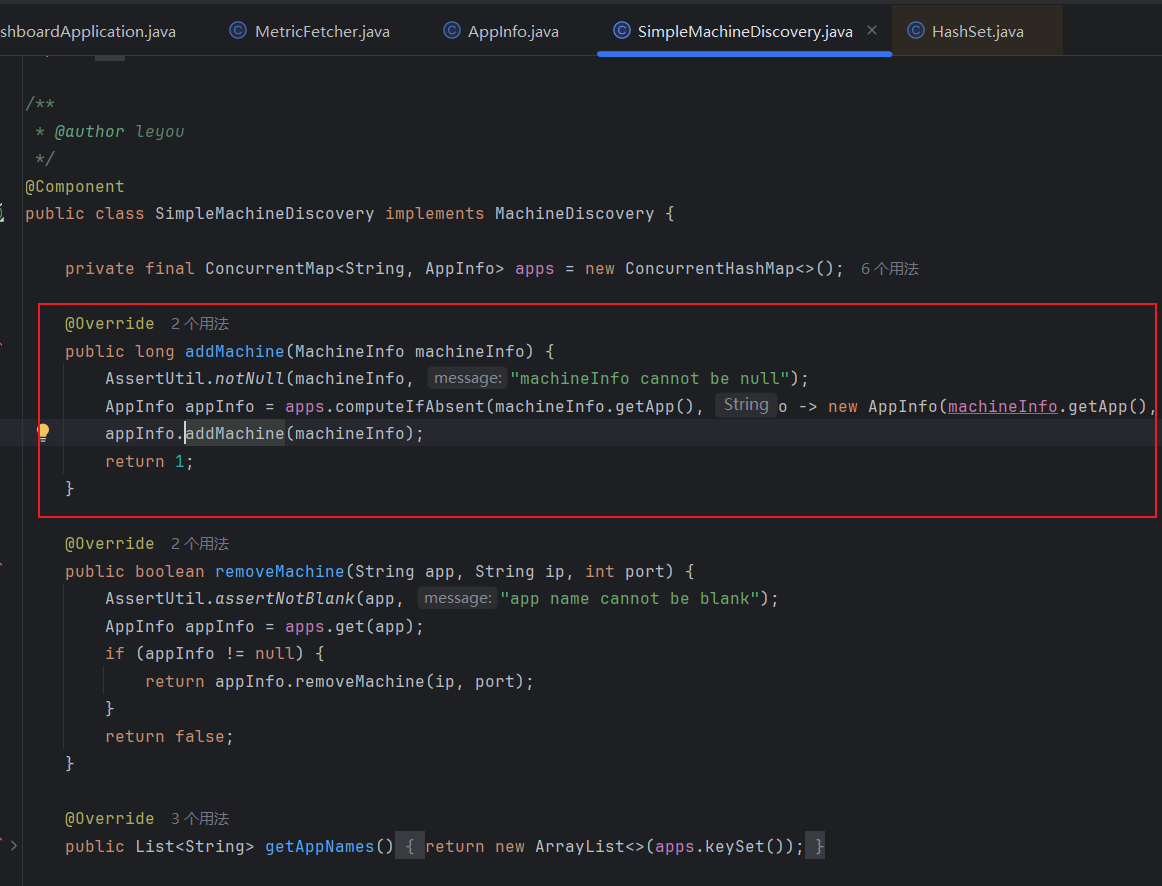Expand the folded closing brace after apps.keySet()
The height and width of the screenshot is (886, 1162).
818,846
